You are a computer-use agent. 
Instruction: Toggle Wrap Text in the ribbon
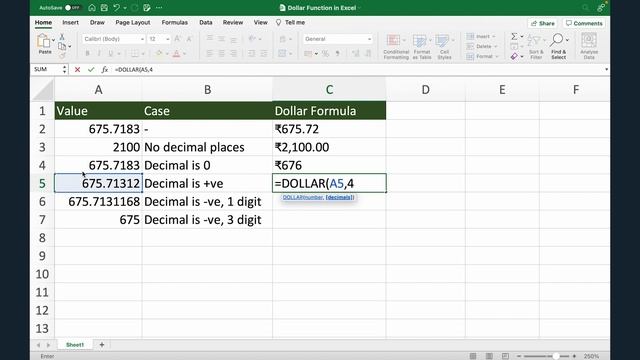point(282,39)
